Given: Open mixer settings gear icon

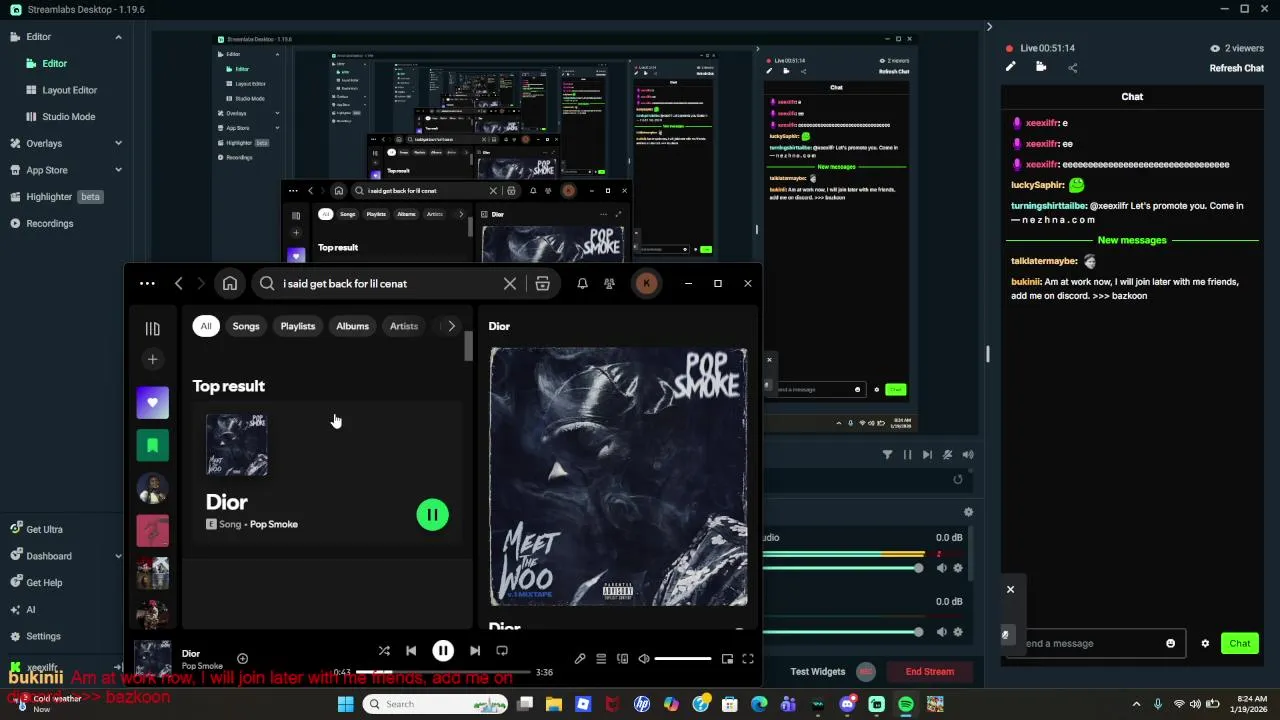Looking at the screenshot, I should (968, 512).
